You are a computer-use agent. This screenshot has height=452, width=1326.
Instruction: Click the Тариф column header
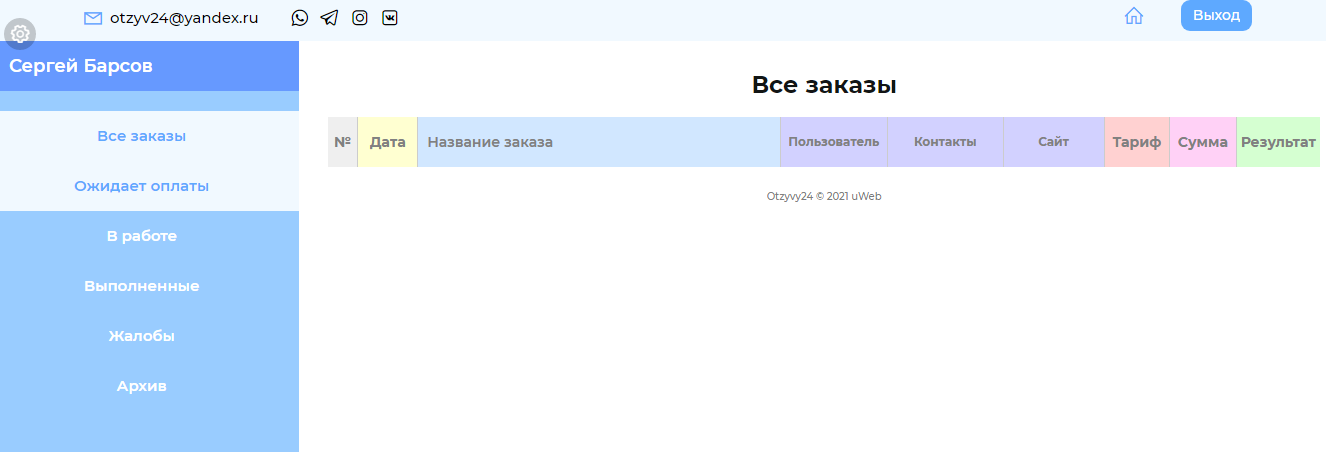pos(1137,142)
